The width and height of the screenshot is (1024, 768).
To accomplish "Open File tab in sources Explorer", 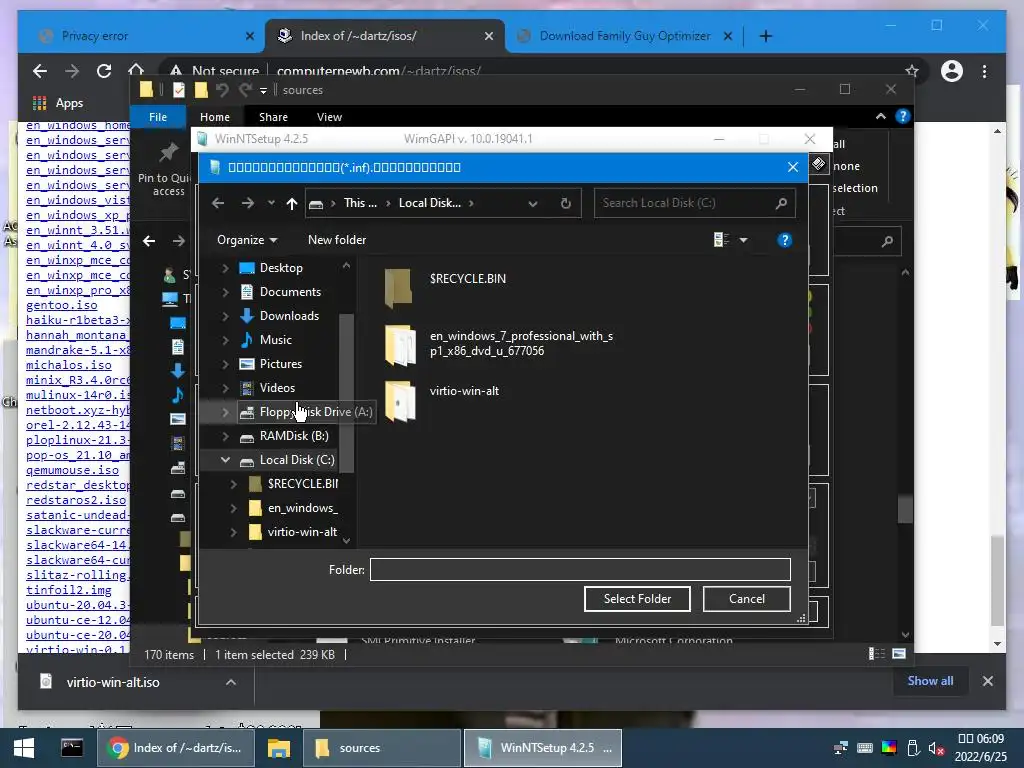I will 158,117.
